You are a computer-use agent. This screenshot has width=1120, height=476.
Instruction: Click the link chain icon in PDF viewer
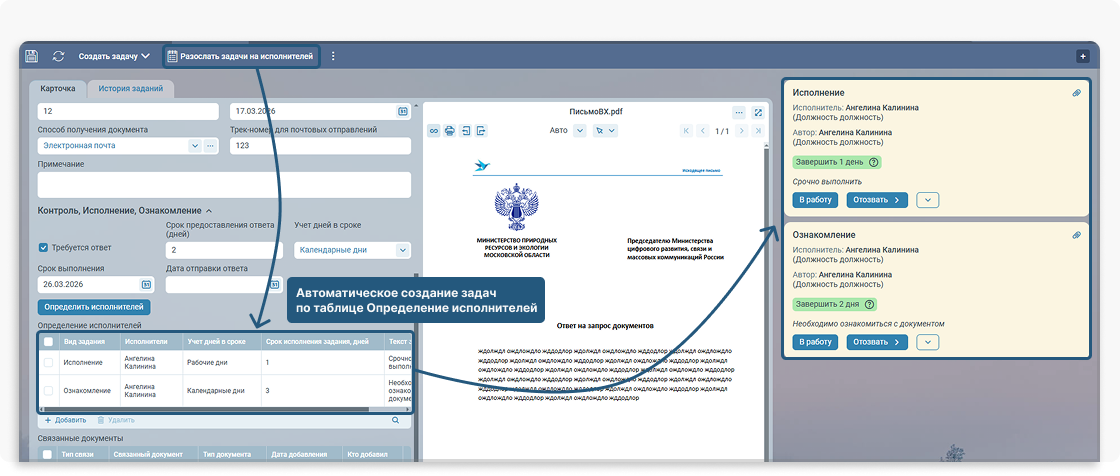[x=434, y=130]
